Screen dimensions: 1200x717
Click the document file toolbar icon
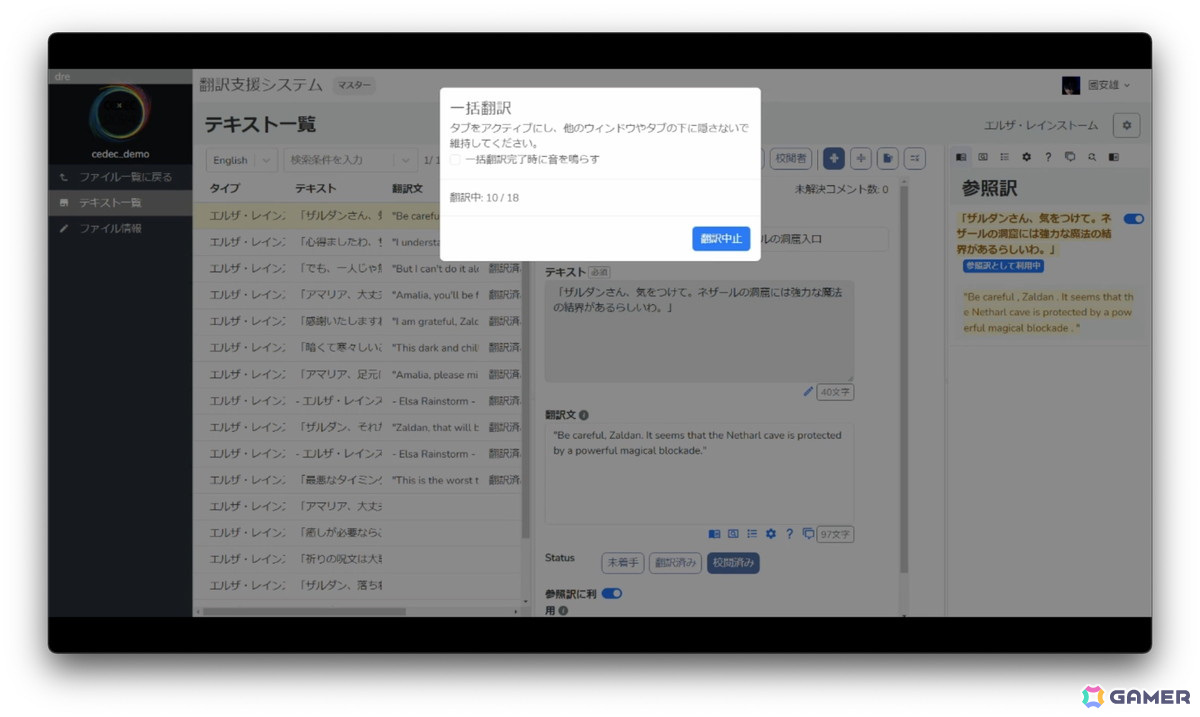click(x=888, y=158)
